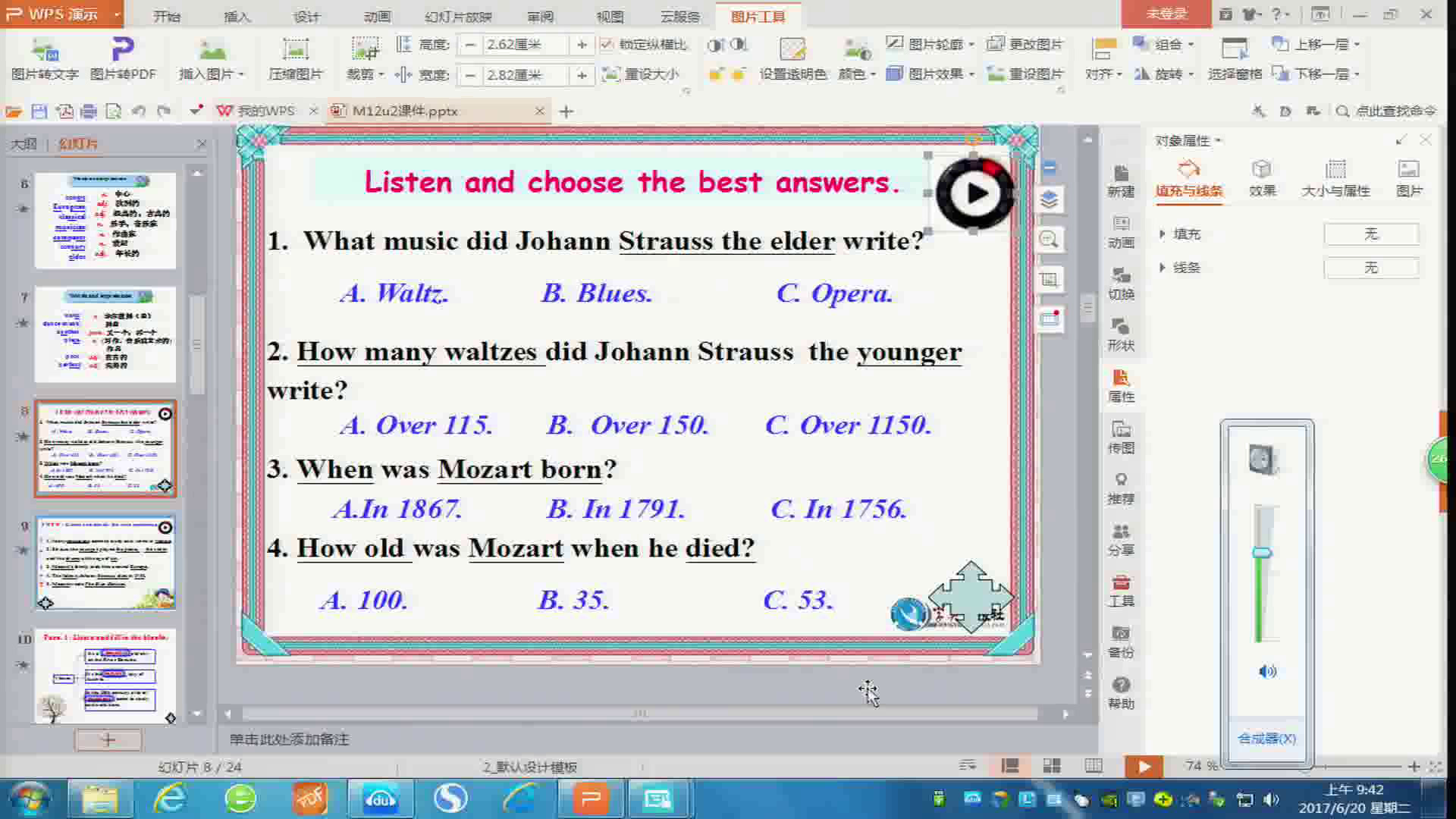1456x819 pixels.
Task: Open the 动画 ribbon tab
Action: [x=377, y=16]
